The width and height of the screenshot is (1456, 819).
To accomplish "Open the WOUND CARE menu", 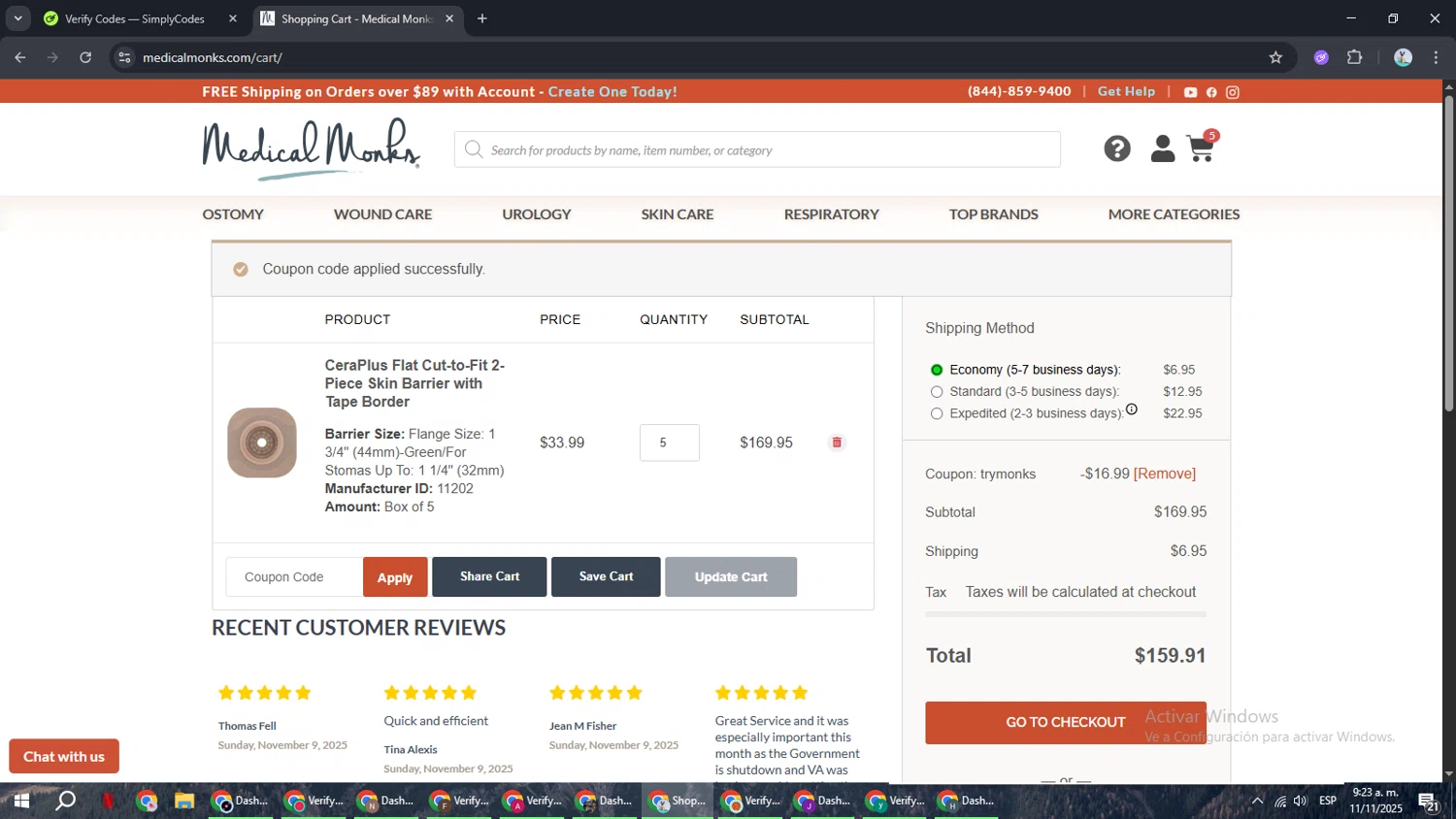I will click(x=382, y=214).
